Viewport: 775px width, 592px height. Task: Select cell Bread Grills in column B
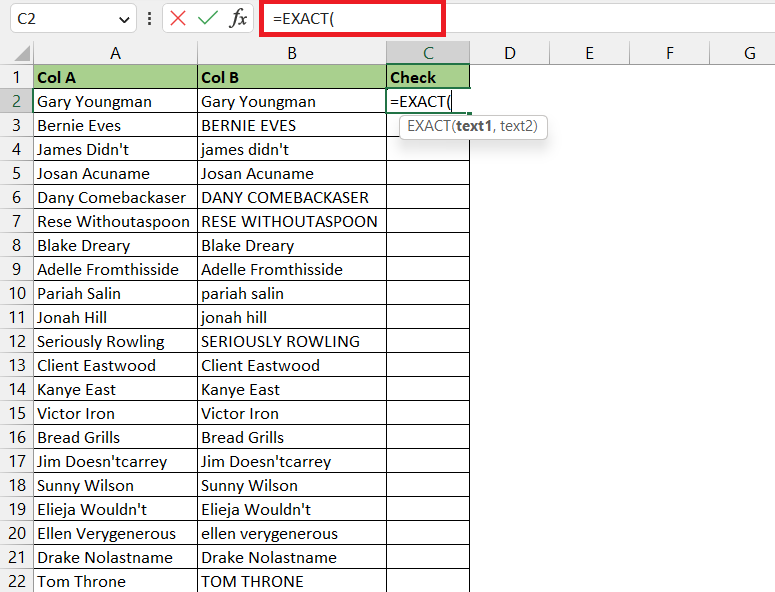click(292, 437)
